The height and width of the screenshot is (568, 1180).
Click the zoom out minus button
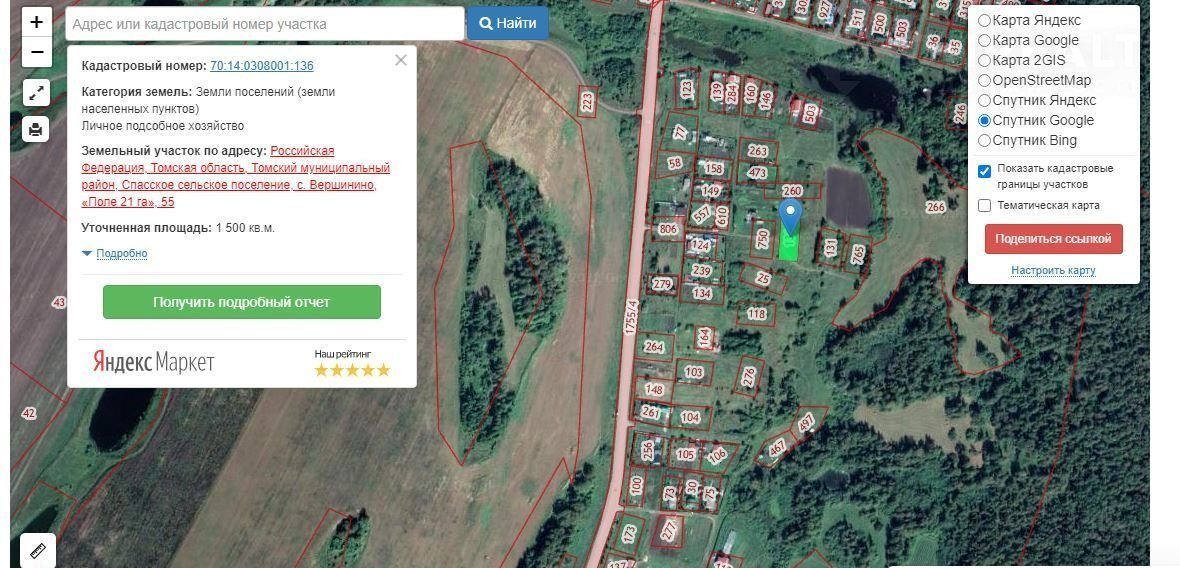coord(36,52)
